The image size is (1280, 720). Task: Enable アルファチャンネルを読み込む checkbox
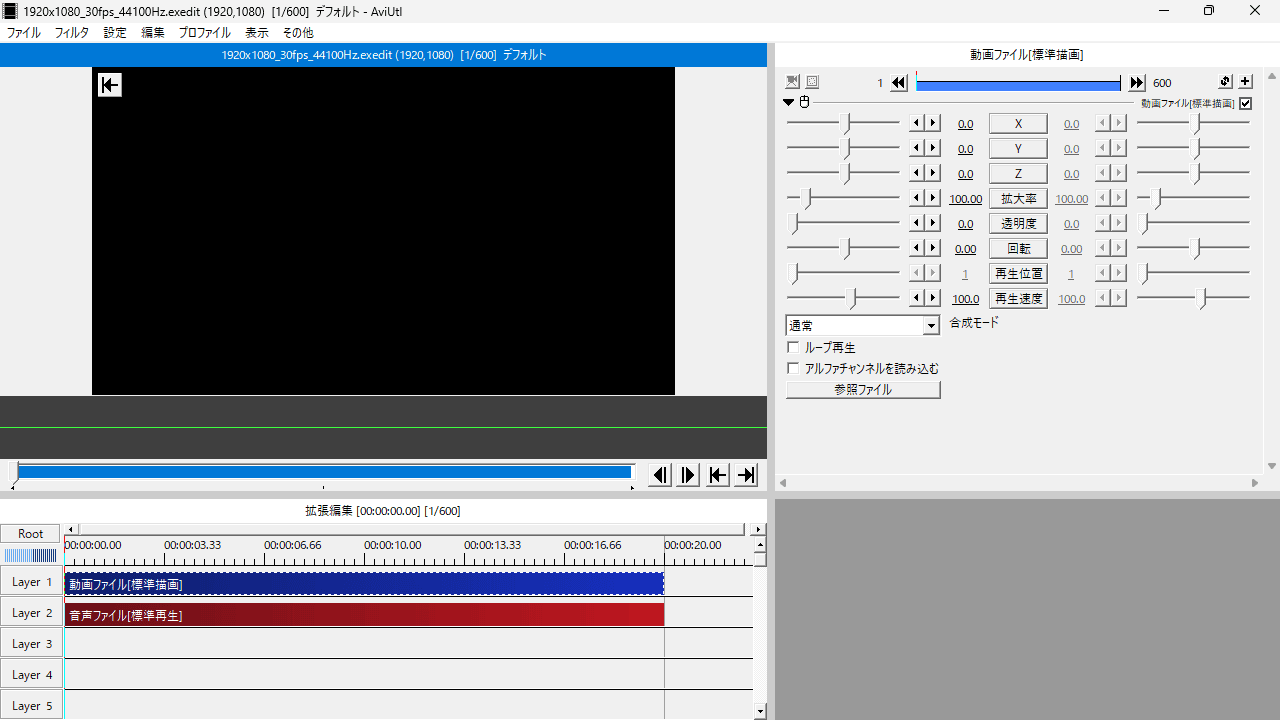pos(793,368)
